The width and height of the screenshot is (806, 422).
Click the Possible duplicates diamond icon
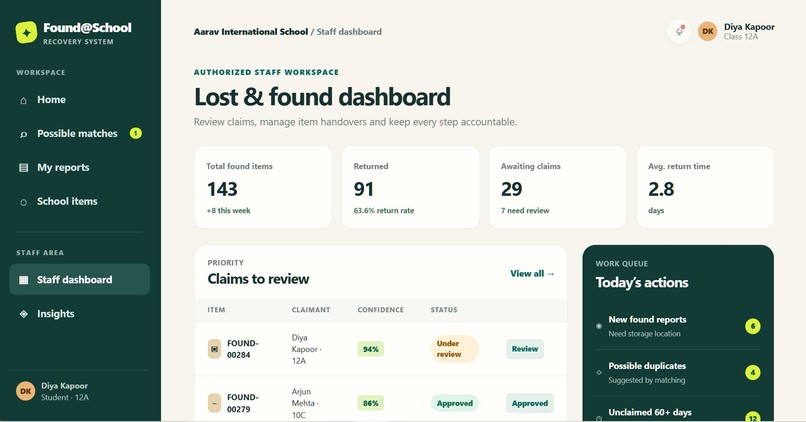click(x=599, y=373)
